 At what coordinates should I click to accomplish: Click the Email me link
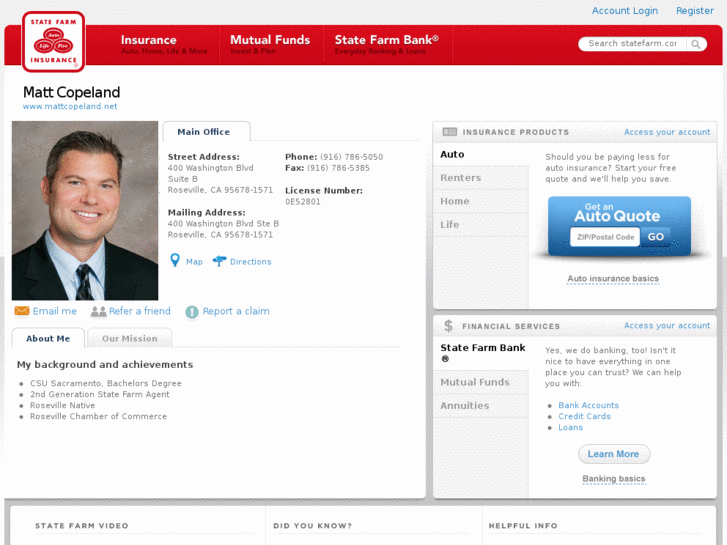pyautogui.click(x=55, y=311)
